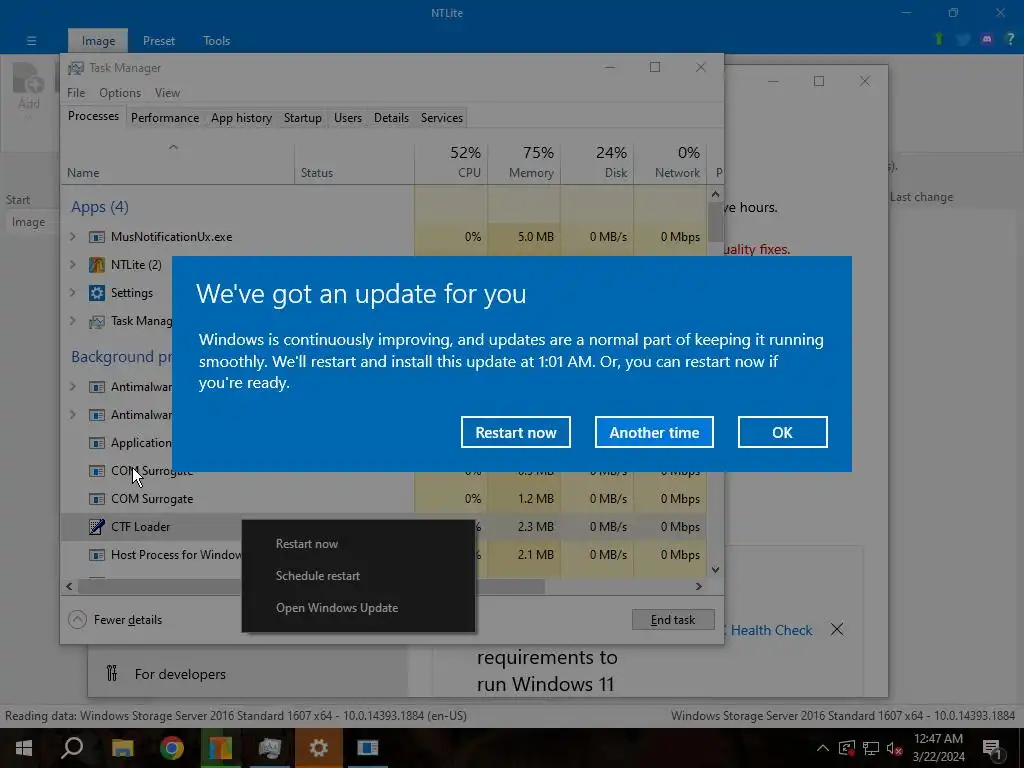This screenshot has height=768, width=1024.
Task: Expand the first Antimalware process row
Action: pos(72,387)
